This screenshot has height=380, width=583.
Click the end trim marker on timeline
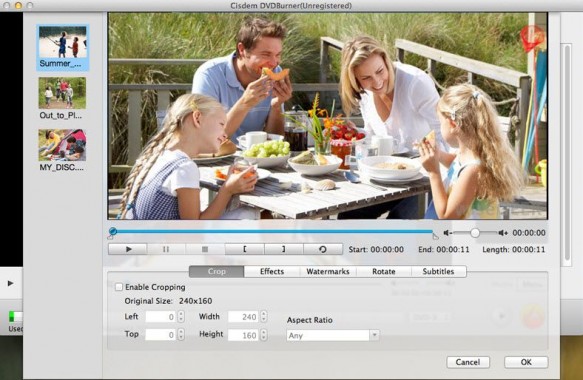(435, 236)
